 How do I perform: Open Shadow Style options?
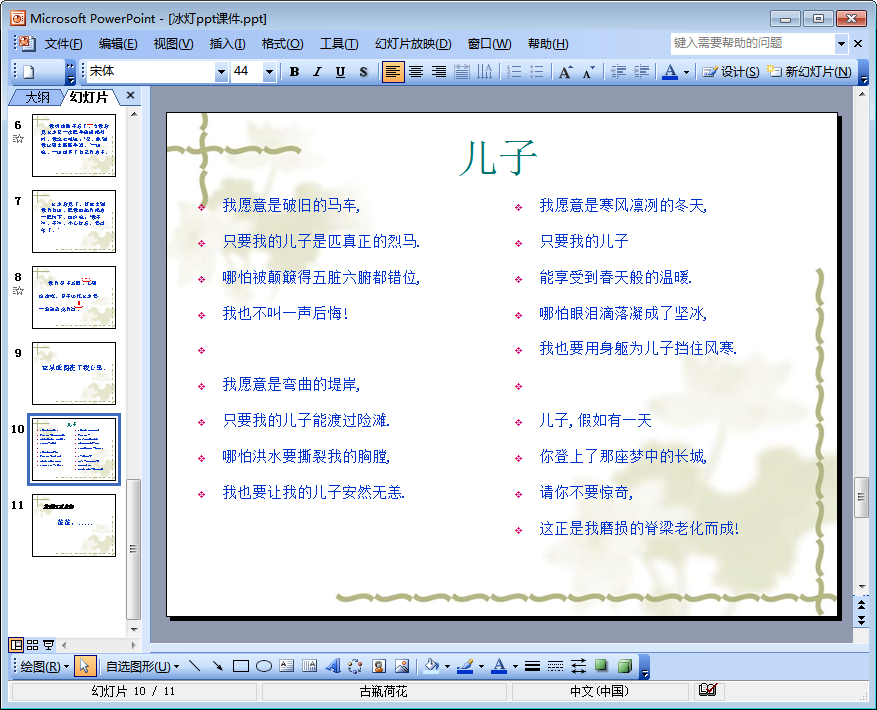pos(601,666)
